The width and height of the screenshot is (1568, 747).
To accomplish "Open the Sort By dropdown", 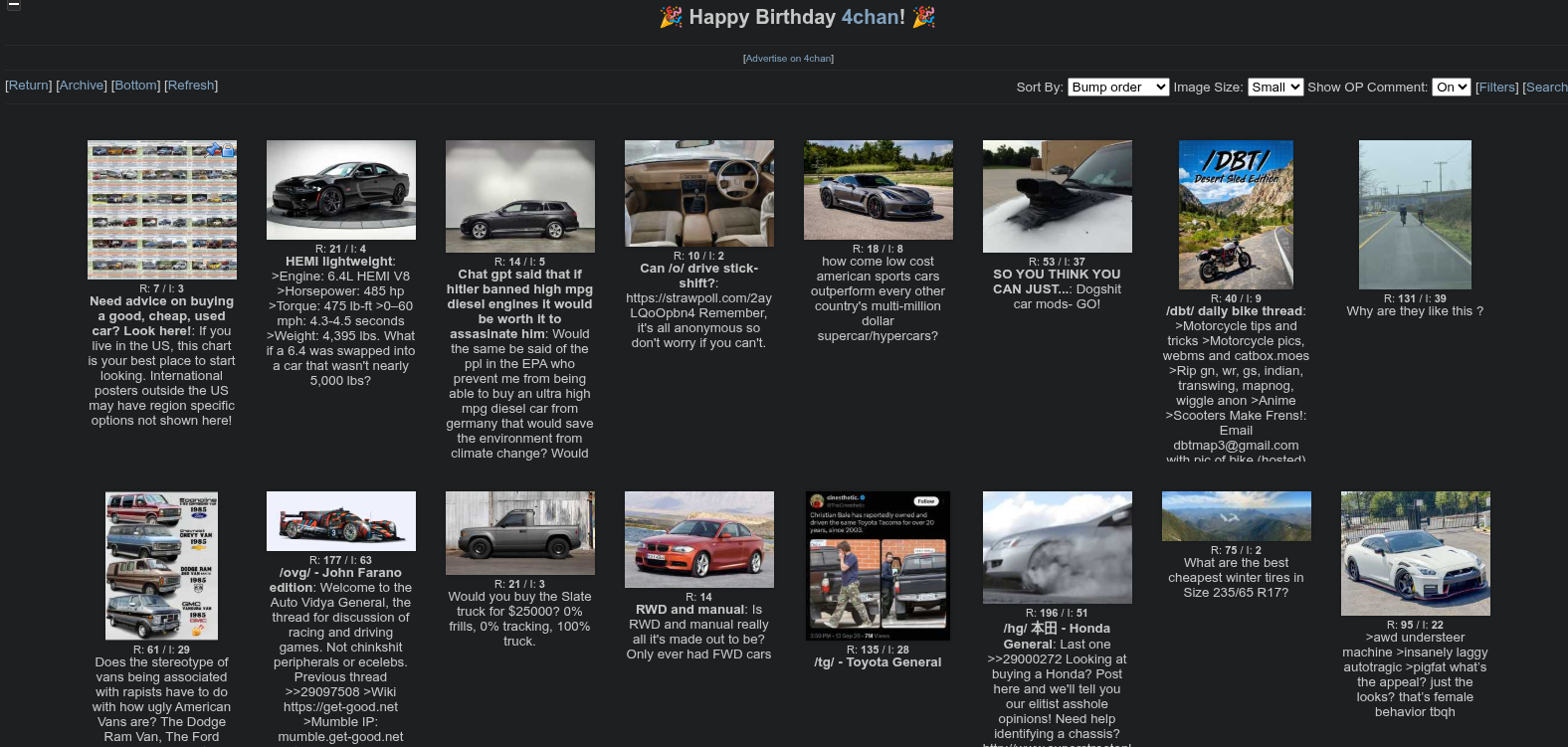I will click(x=1118, y=88).
